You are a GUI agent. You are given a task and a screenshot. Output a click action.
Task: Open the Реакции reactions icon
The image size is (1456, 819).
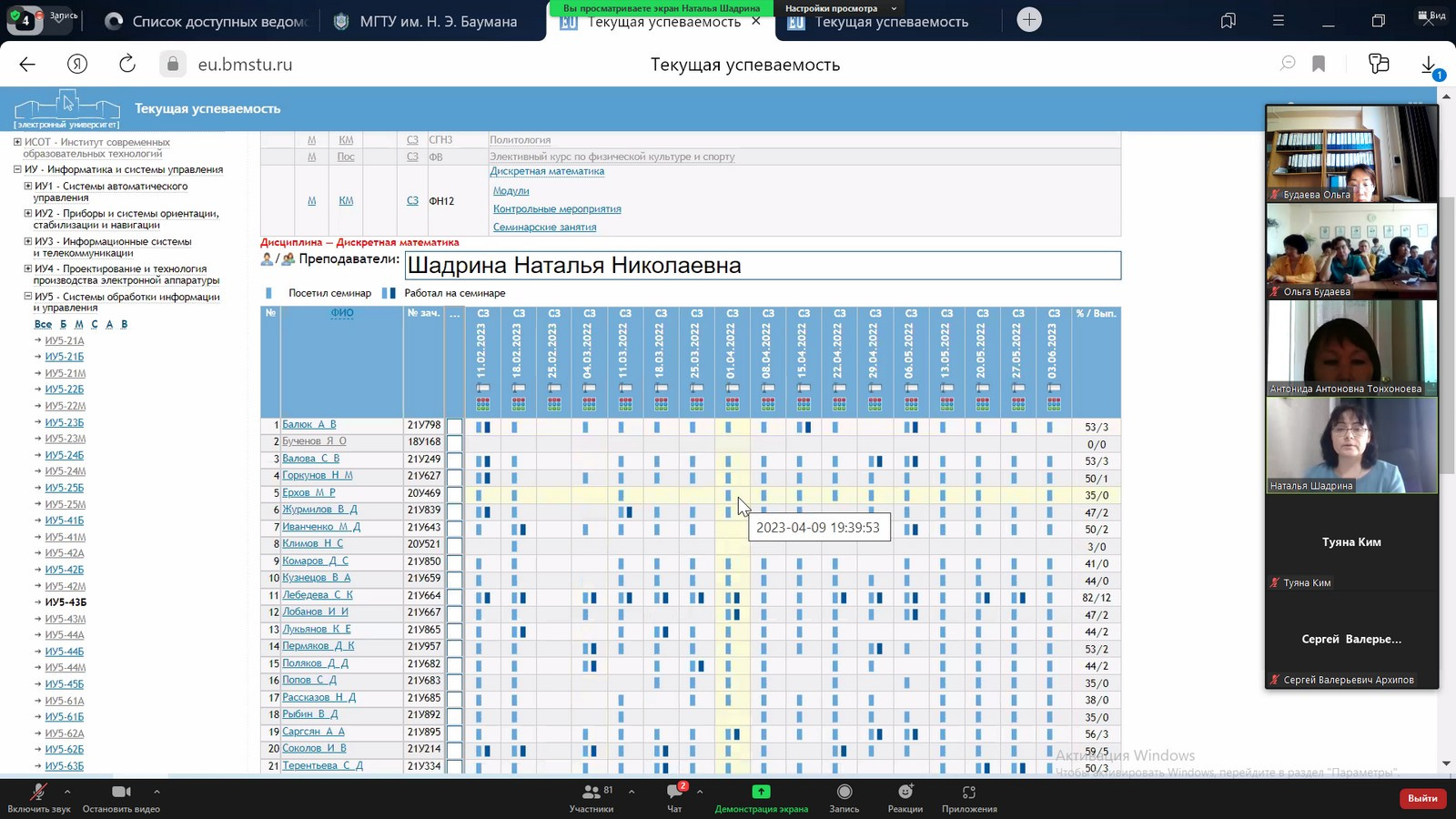coord(905,793)
